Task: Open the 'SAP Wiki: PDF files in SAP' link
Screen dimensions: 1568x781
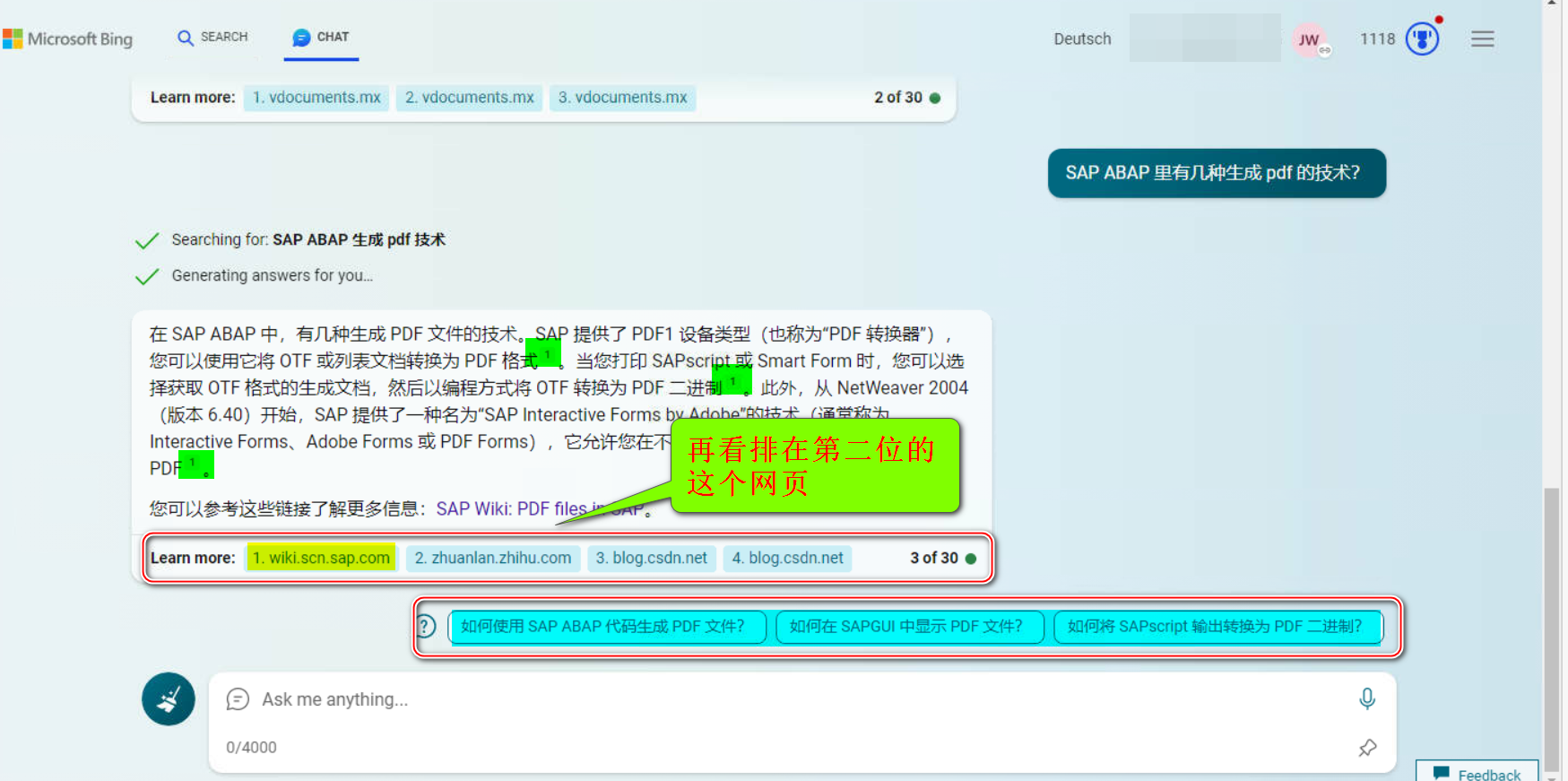Action: 540,508
